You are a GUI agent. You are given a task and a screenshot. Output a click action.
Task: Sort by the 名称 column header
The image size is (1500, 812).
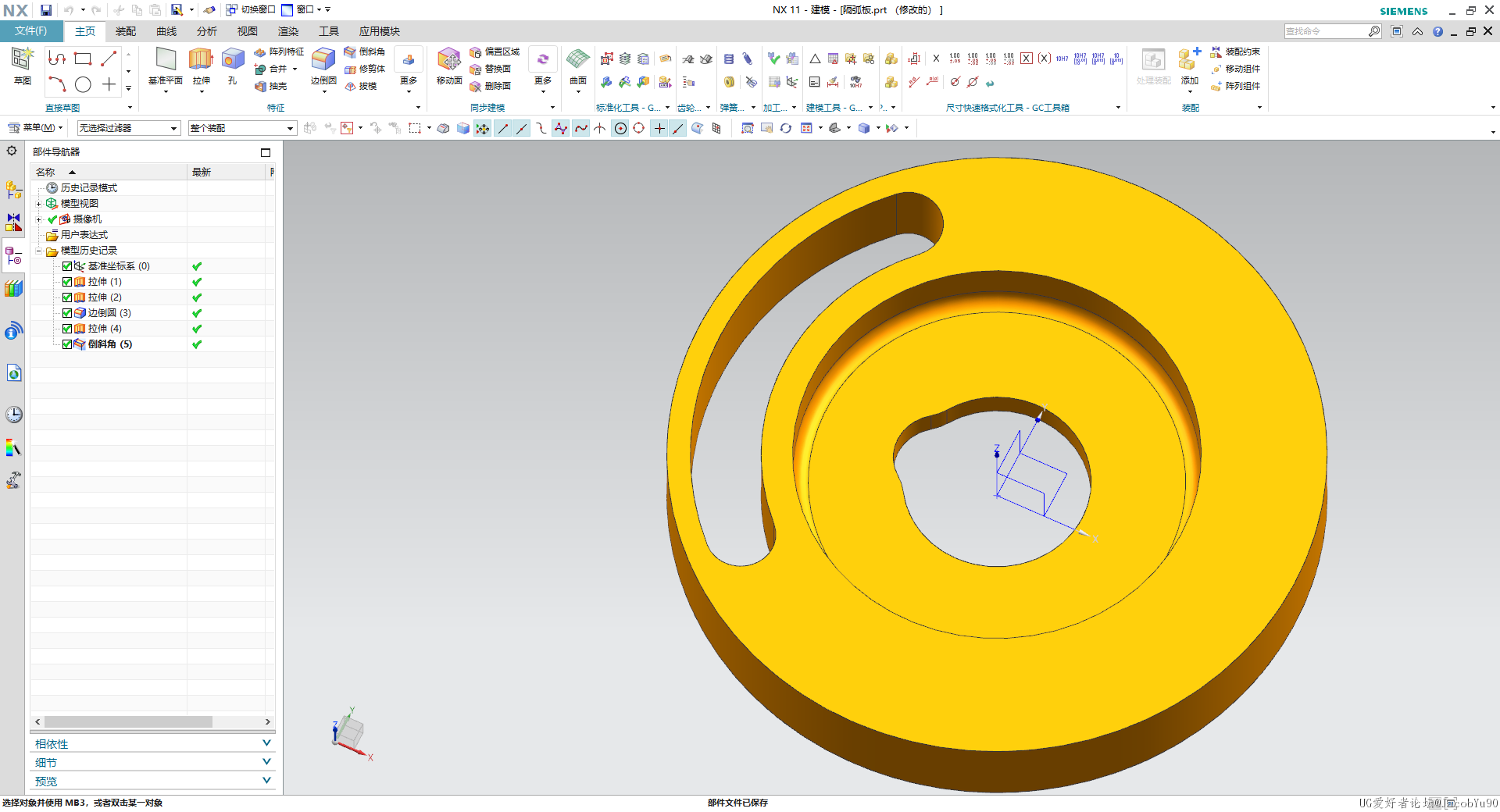(x=109, y=172)
